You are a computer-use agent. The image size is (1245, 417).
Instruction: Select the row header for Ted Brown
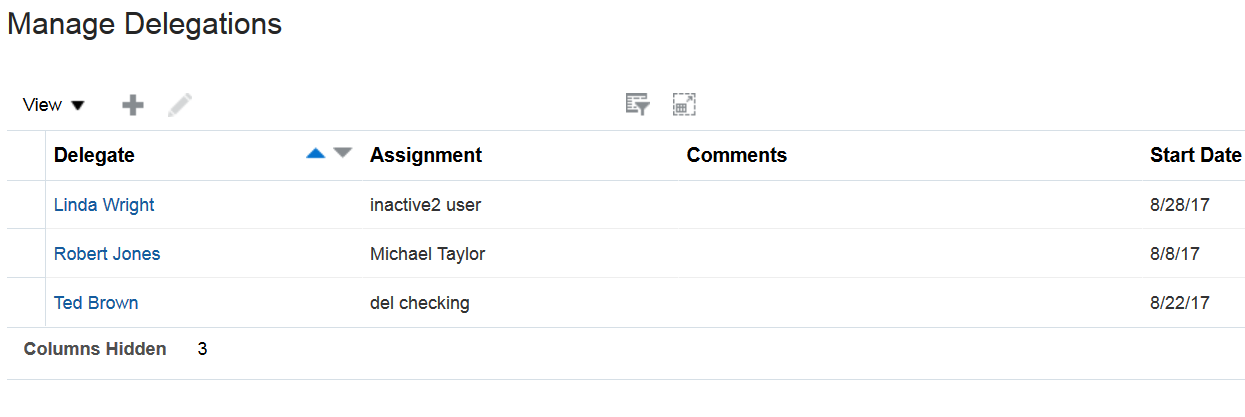(26, 303)
